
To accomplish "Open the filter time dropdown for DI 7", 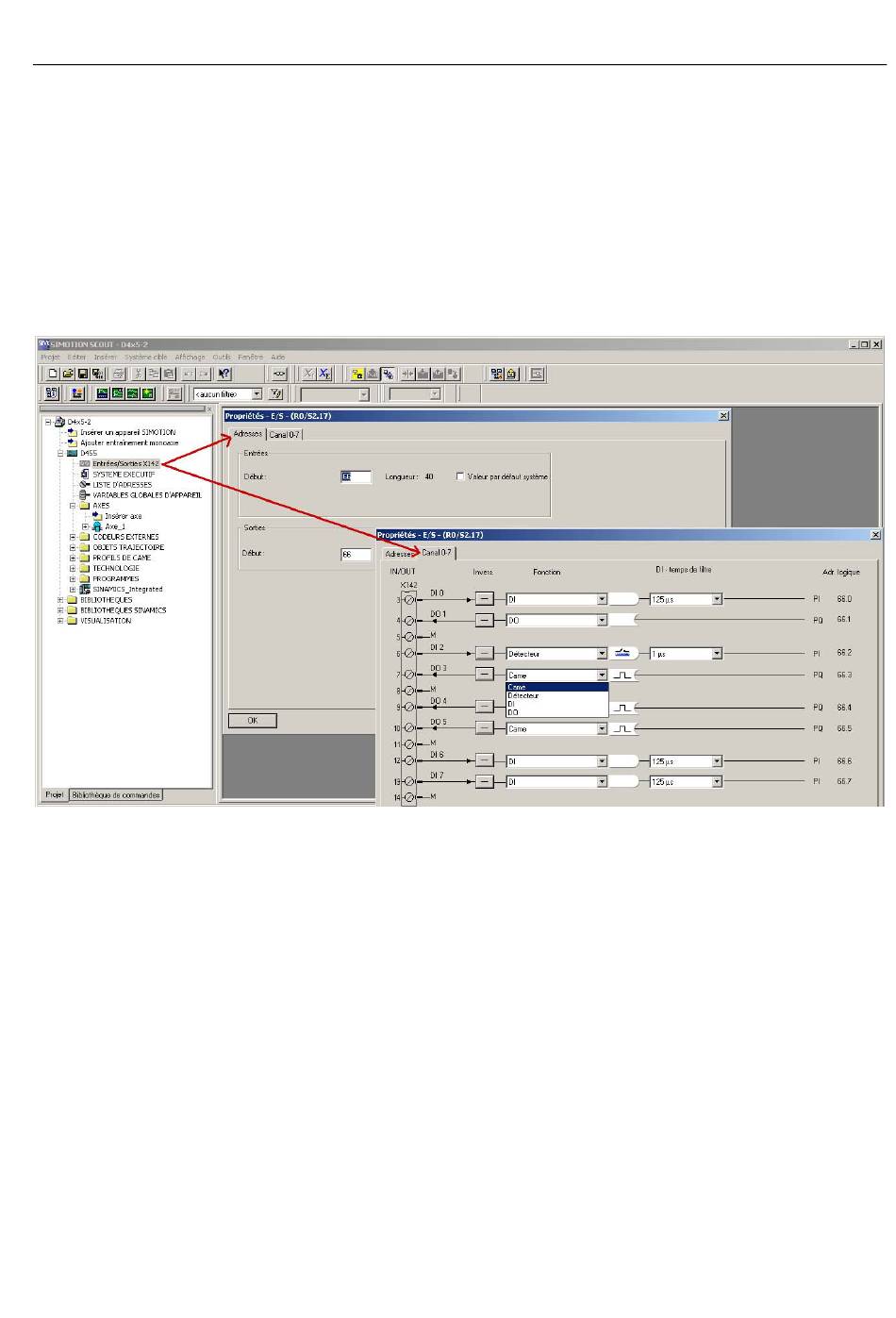I will [x=717, y=781].
